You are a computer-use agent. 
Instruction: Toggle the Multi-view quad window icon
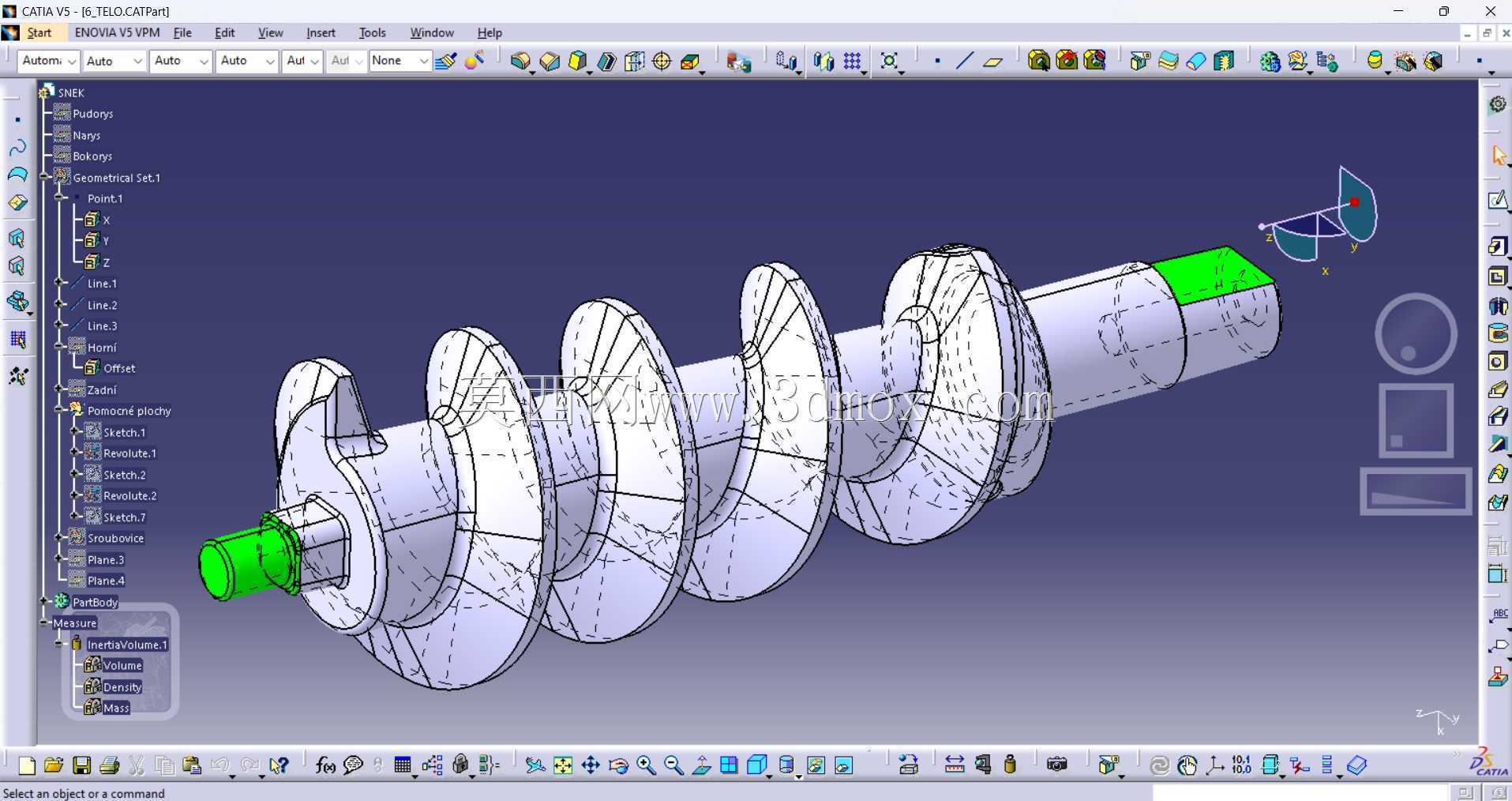click(729, 765)
